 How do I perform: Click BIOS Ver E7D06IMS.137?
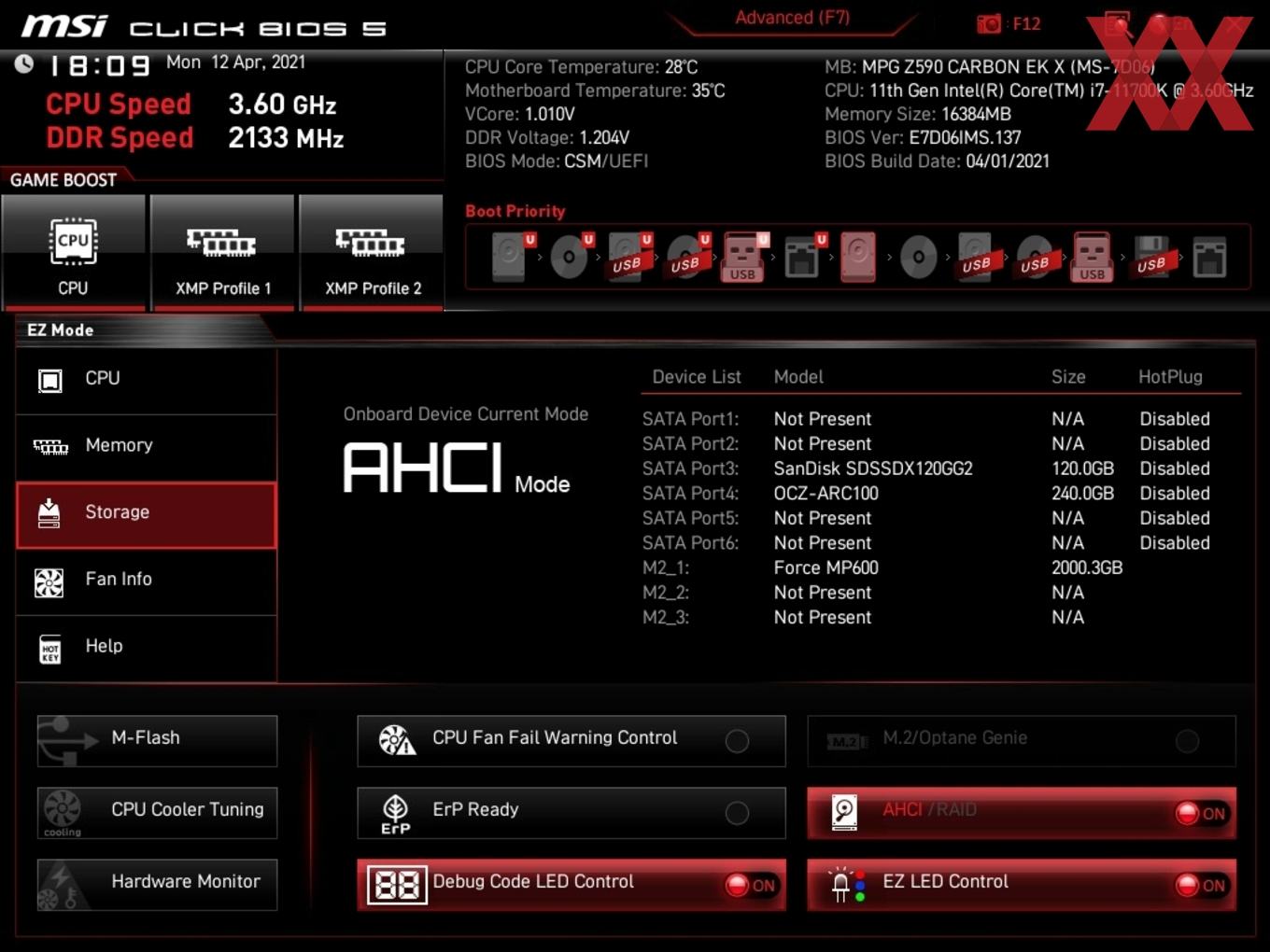point(923,137)
